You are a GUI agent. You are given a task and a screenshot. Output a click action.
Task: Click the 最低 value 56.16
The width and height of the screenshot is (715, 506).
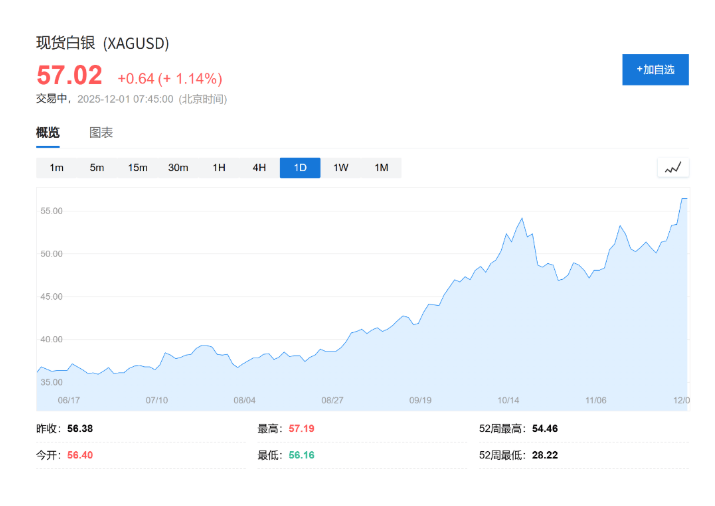click(301, 454)
